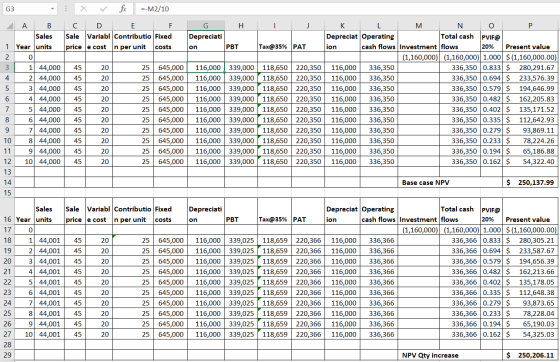This screenshot has height=362, width=560.
Task: Click year 10 cell in row 12
Action: (x=24, y=162)
